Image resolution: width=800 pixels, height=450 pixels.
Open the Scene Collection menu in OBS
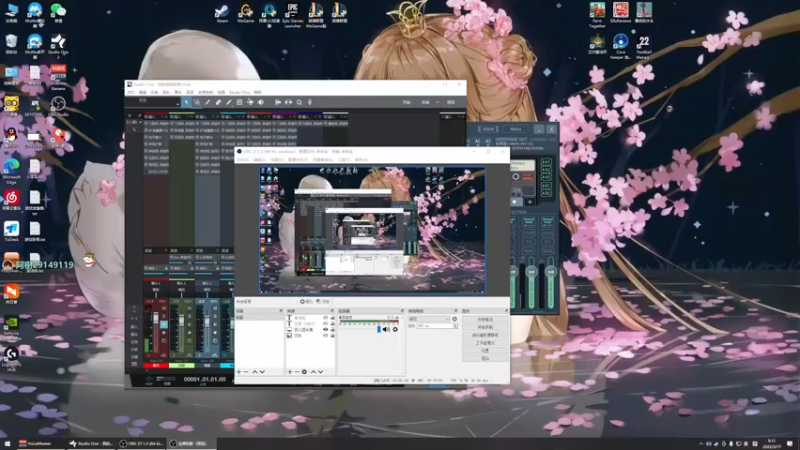[323, 160]
